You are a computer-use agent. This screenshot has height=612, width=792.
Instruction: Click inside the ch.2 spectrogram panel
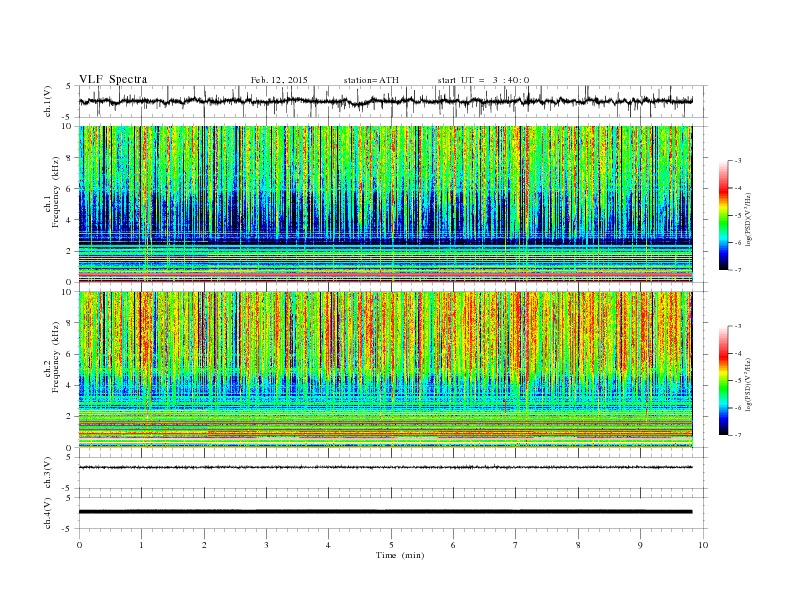(385, 370)
